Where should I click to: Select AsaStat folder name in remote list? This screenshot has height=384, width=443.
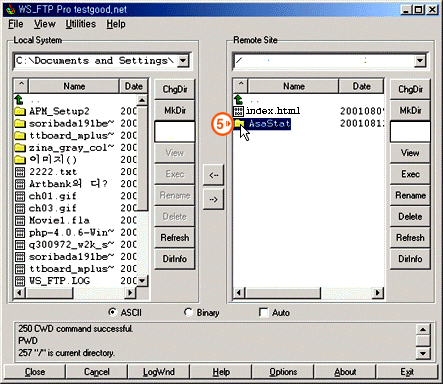pos(269,124)
